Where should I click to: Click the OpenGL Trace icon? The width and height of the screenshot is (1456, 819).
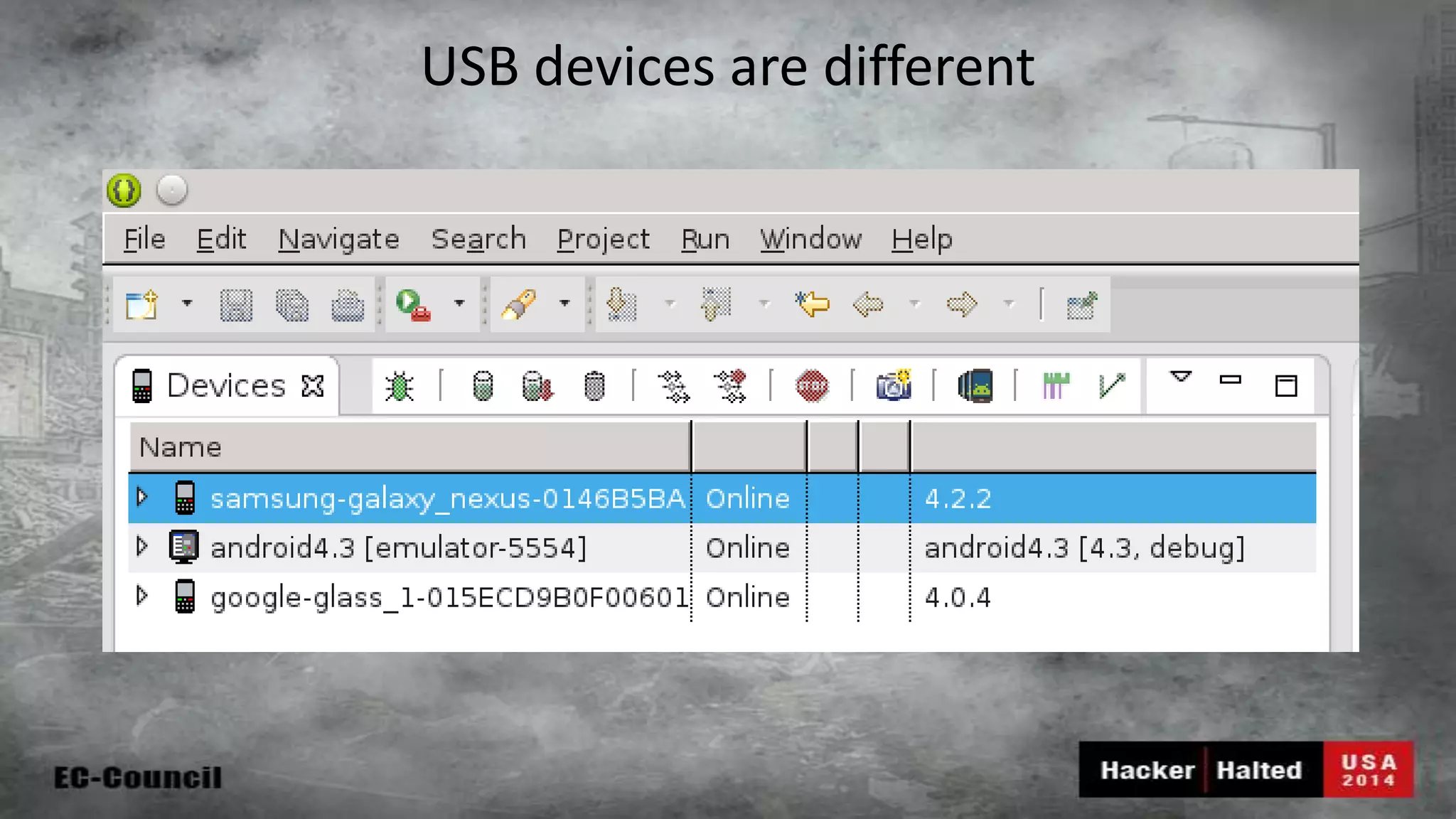tap(1112, 386)
